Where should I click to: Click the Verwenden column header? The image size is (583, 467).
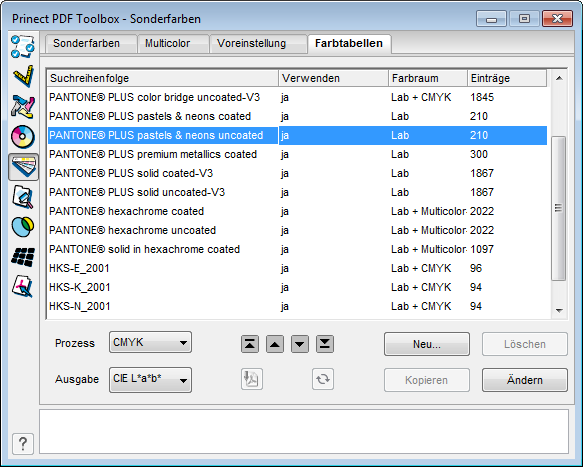334,78
